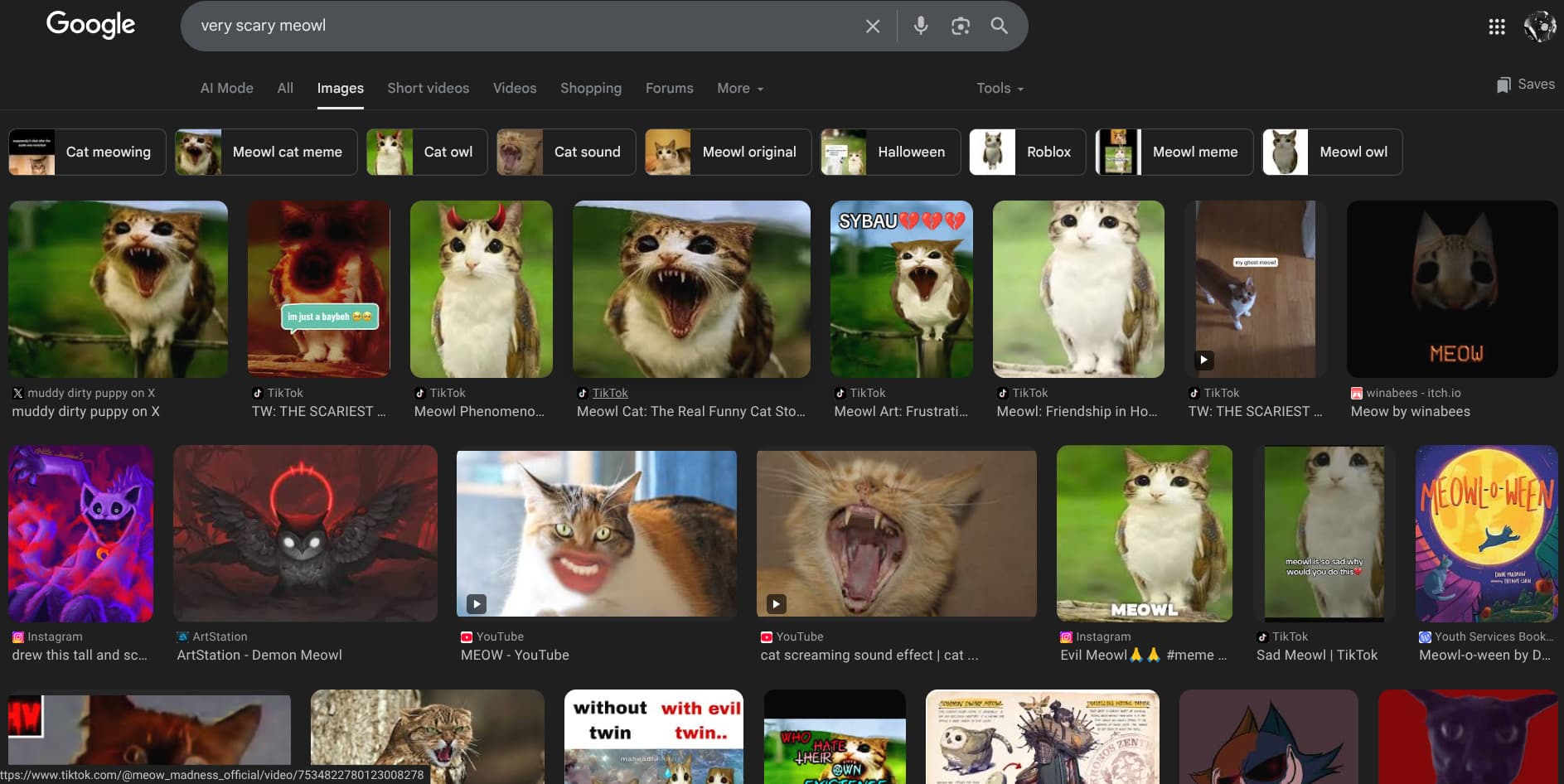
Task: Open Google Lens image search icon
Action: coord(960,27)
